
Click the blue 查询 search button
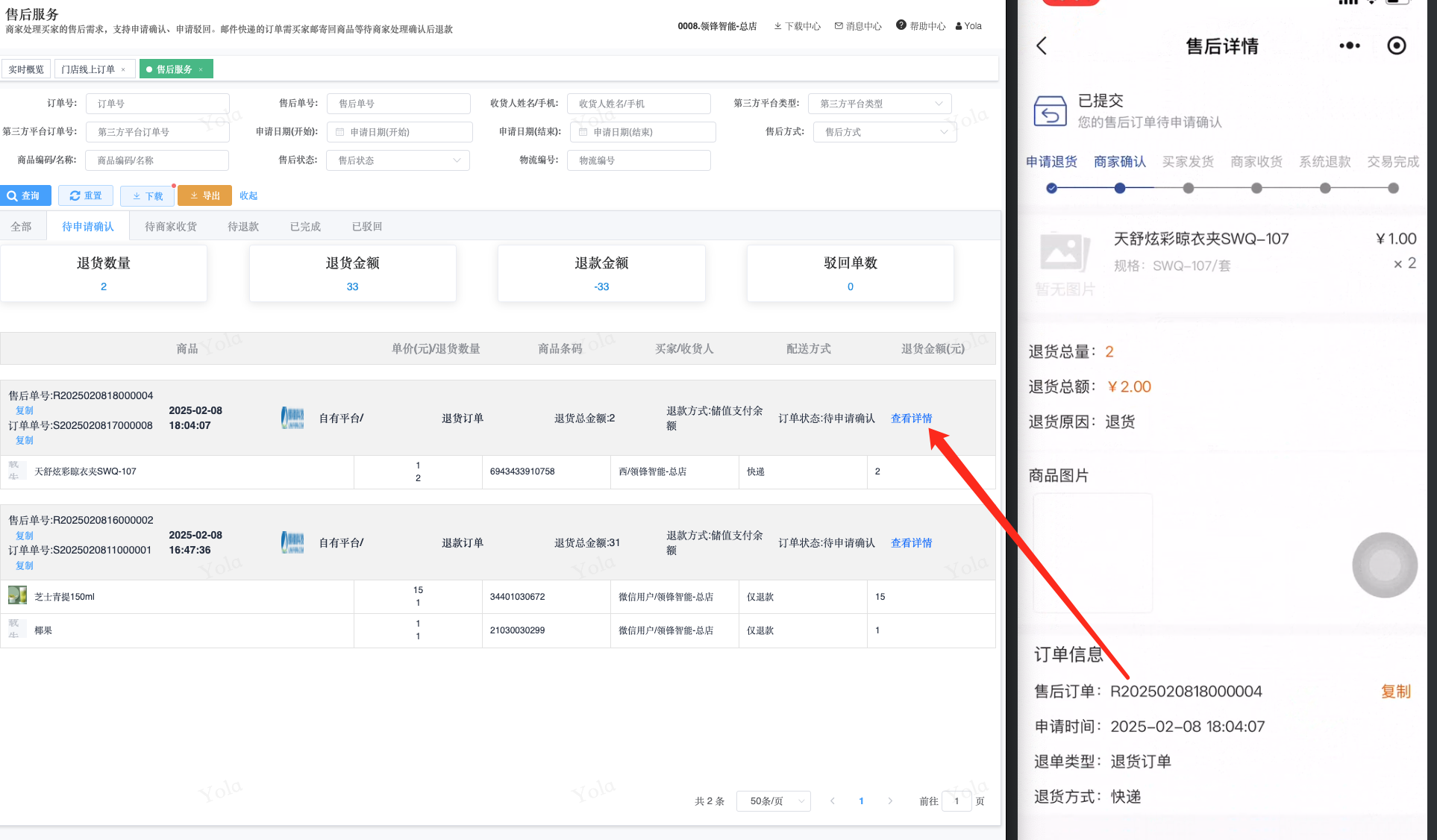[x=25, y=195]
